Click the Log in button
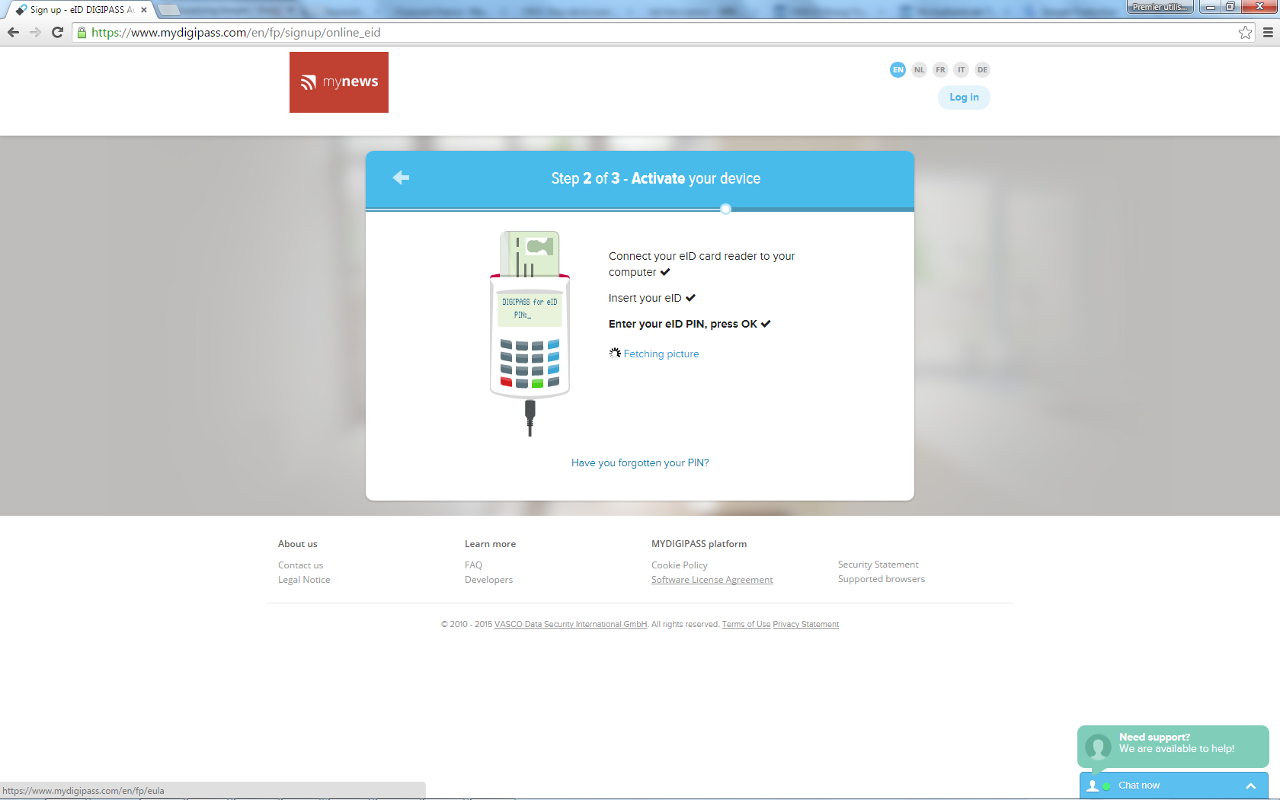Image resolution: width=1280 pixels, height=800 pixels. point(964,97)
